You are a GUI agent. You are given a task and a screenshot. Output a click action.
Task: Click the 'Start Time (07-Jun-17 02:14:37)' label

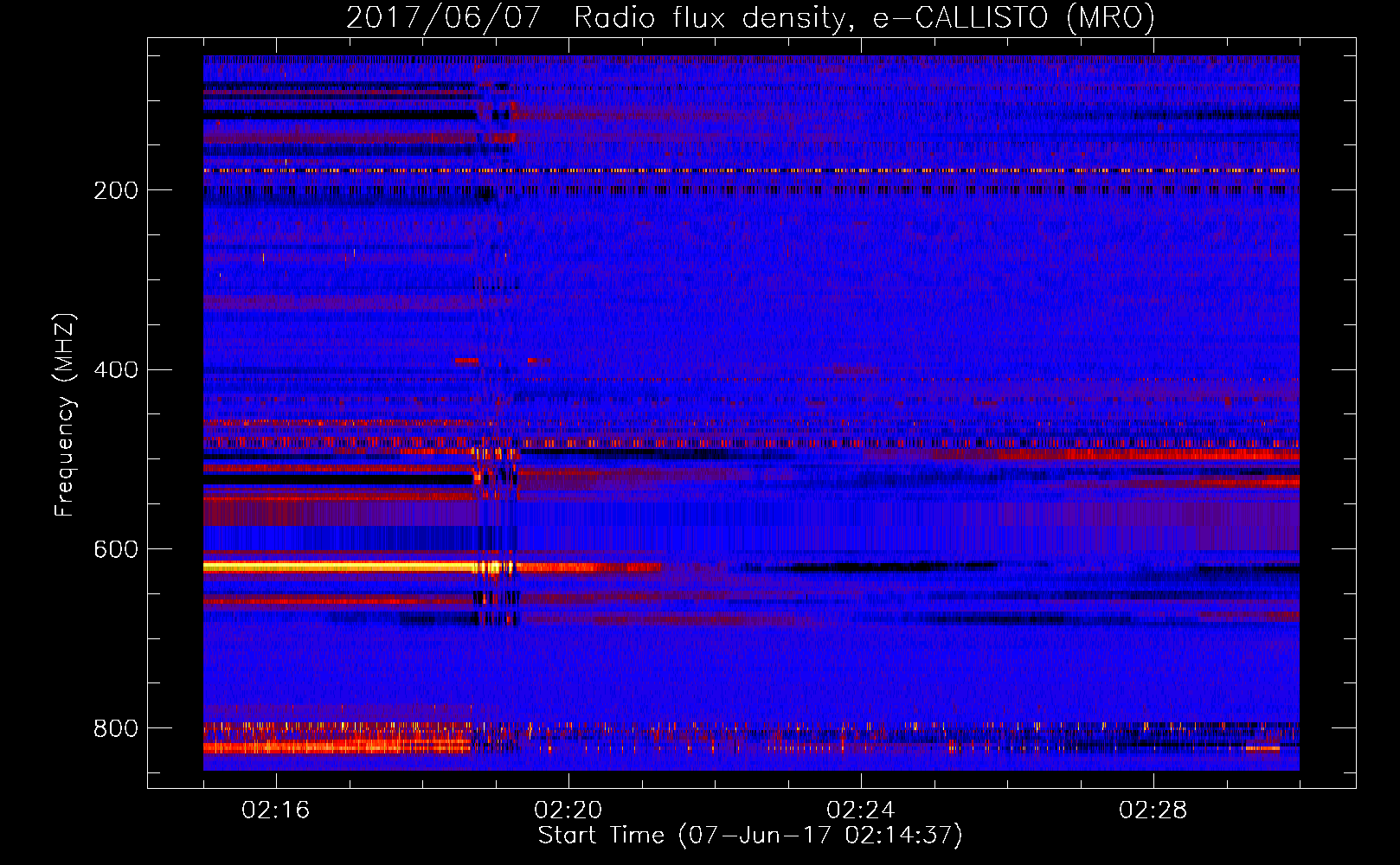pyautogui.click(x=750, y=836)
